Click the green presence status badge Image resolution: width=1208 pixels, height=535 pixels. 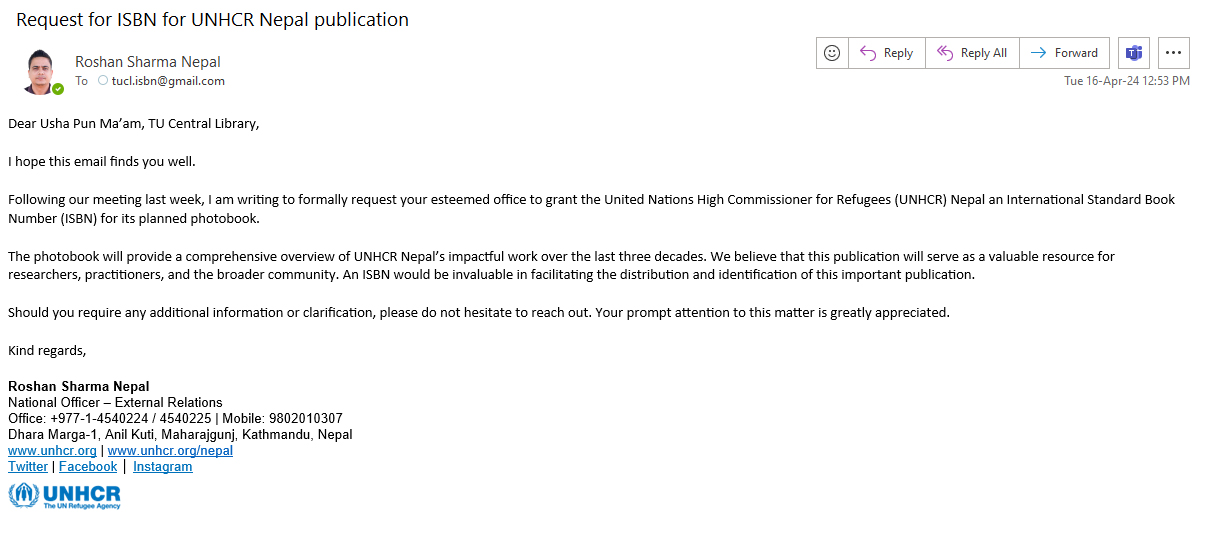point(58,89)
